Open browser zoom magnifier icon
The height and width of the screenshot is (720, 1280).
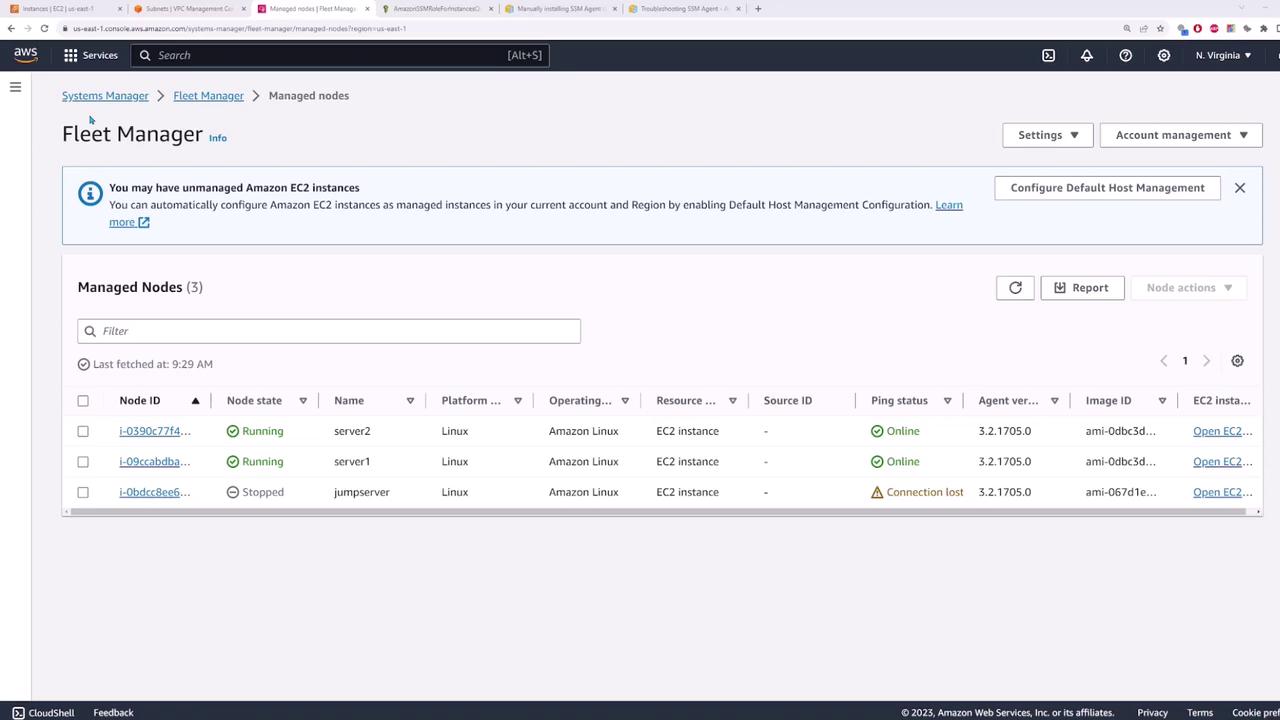[x=1127, y=28]
